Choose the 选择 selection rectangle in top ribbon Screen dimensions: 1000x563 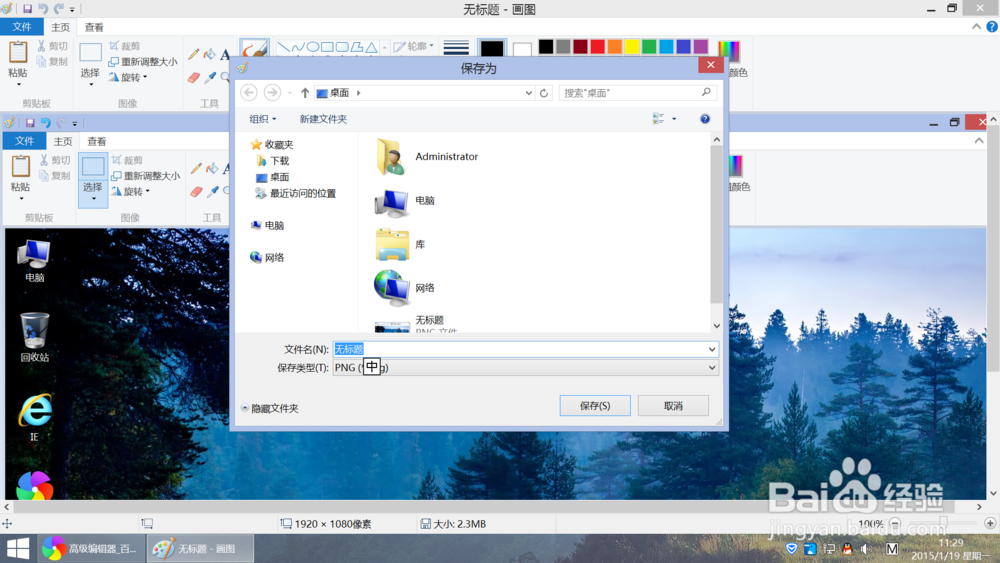(90, 52)
